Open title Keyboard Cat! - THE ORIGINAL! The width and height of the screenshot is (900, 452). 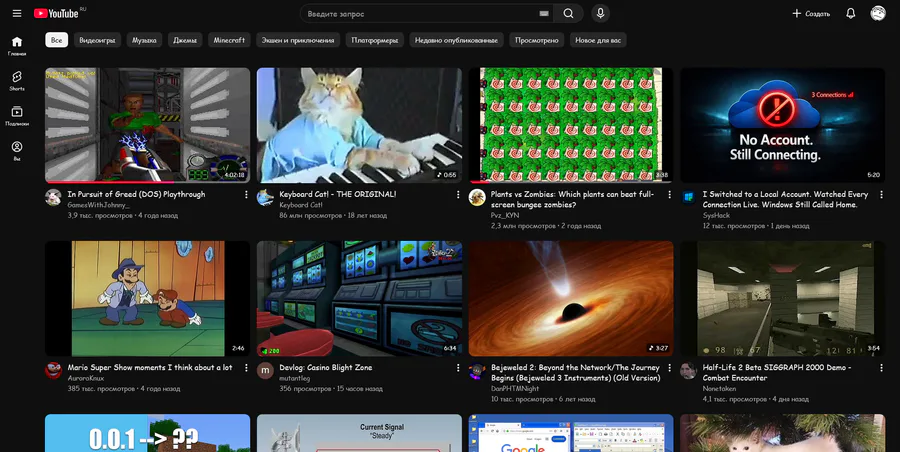pos(338,194)
